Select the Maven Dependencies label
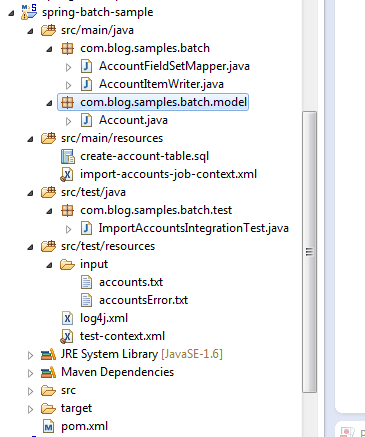 [117, 372]
